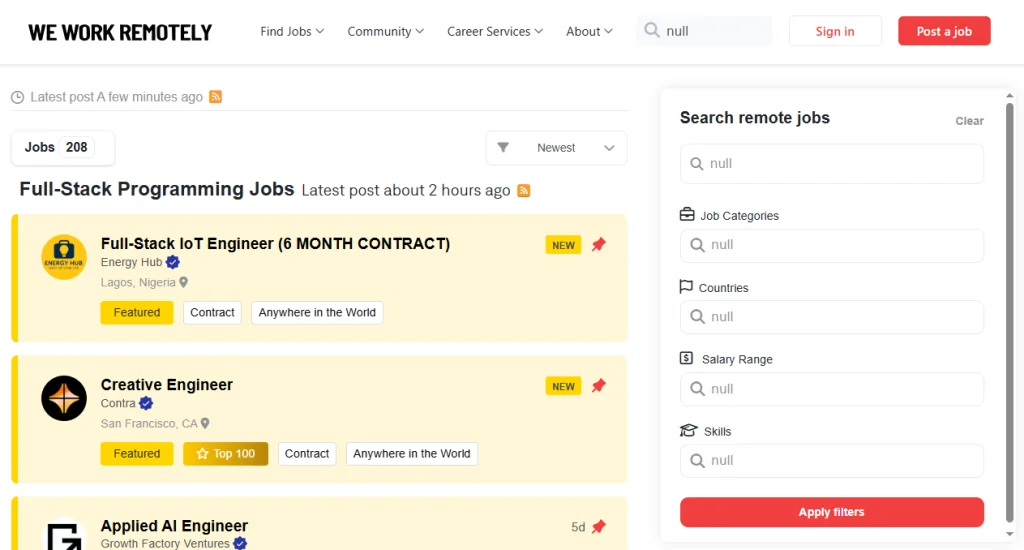Open the Find Jobs menu
This screenshot has width=1024, height=550.
pos(292,31)
